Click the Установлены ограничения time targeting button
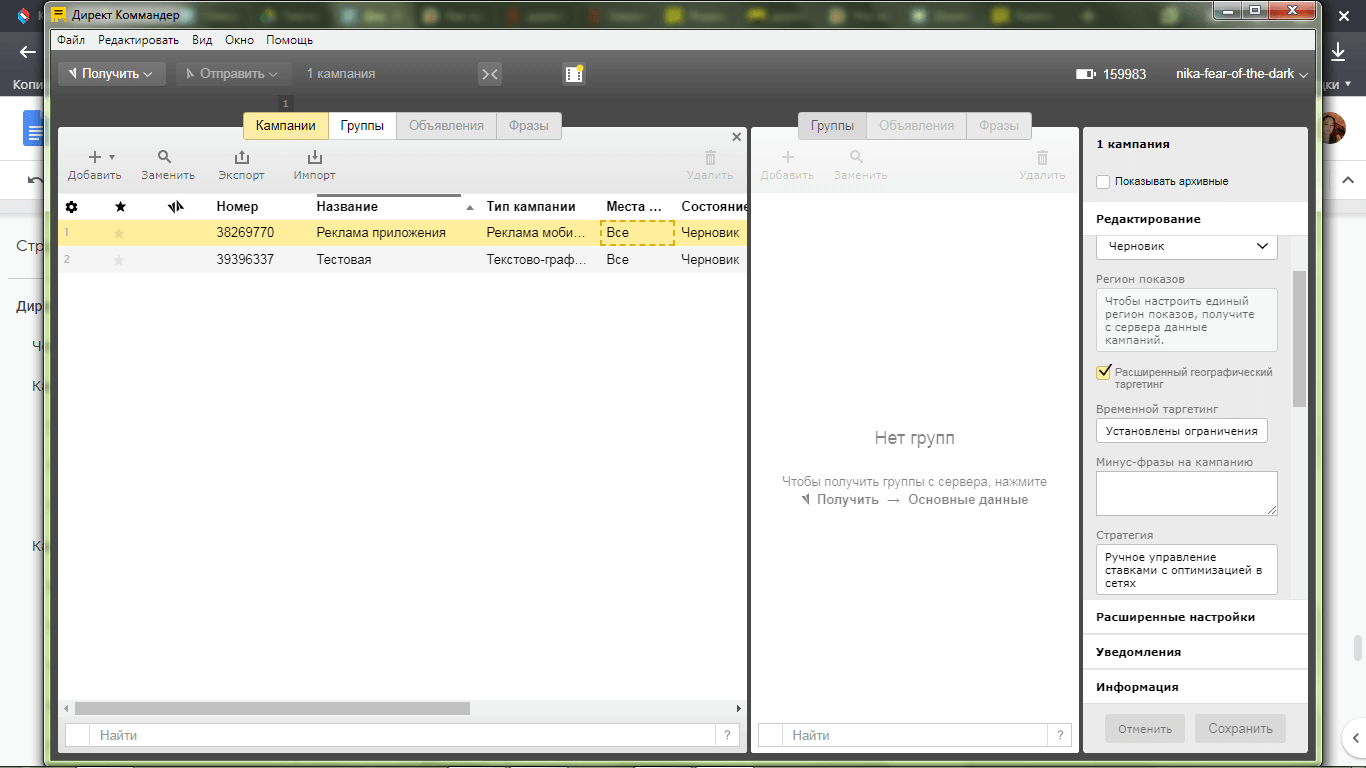 point(1181,431)
